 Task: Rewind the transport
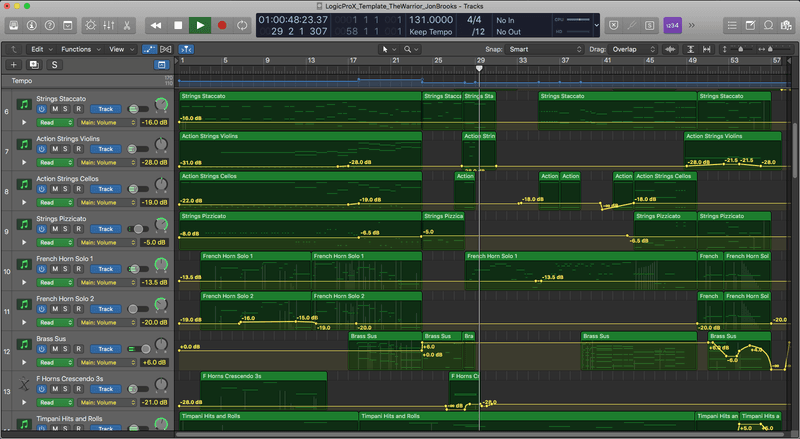pos(156,25)
